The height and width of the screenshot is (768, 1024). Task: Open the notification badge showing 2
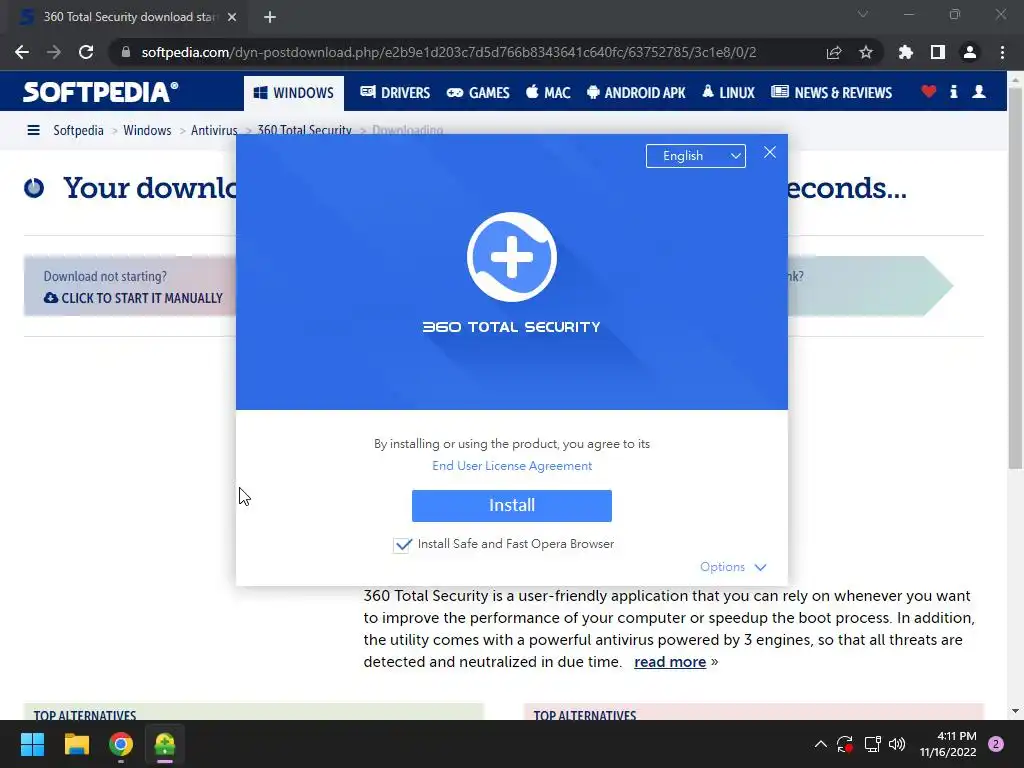996,744
